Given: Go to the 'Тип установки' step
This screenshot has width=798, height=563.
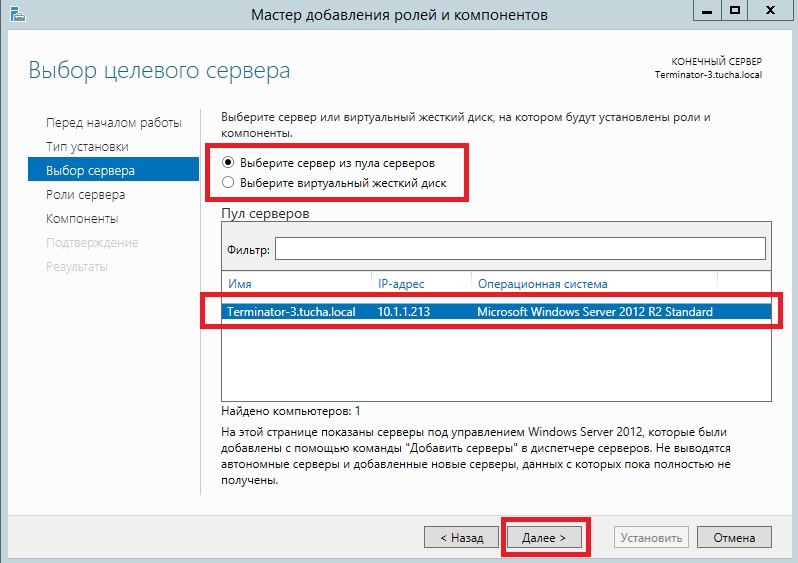Looking at the screenshot, I should point(87,147).
